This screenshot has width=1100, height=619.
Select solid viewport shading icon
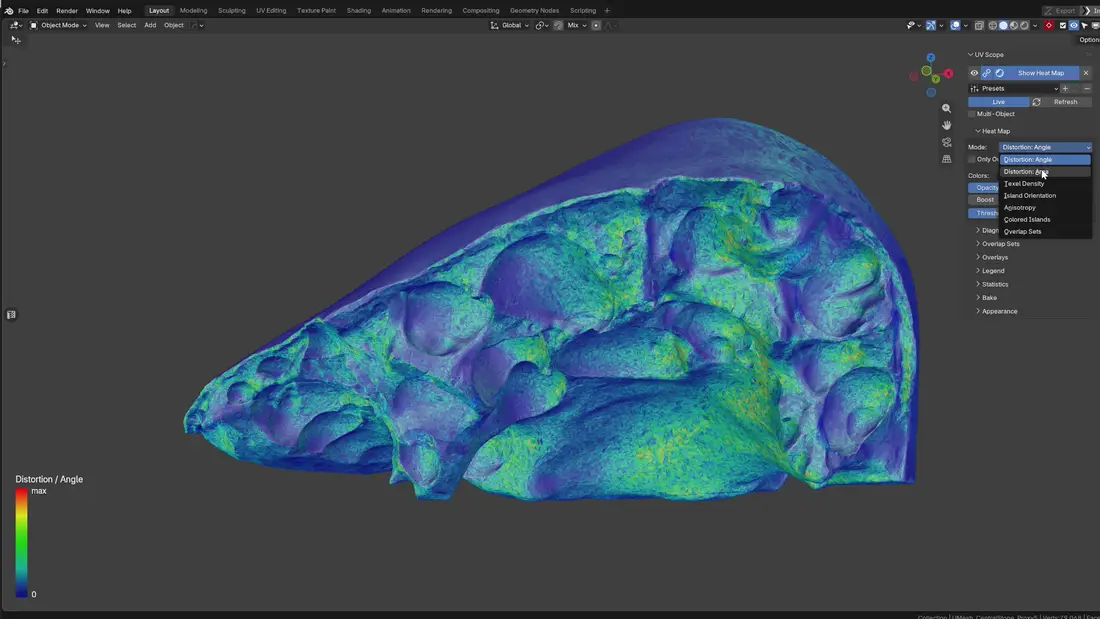[1003, 25]
